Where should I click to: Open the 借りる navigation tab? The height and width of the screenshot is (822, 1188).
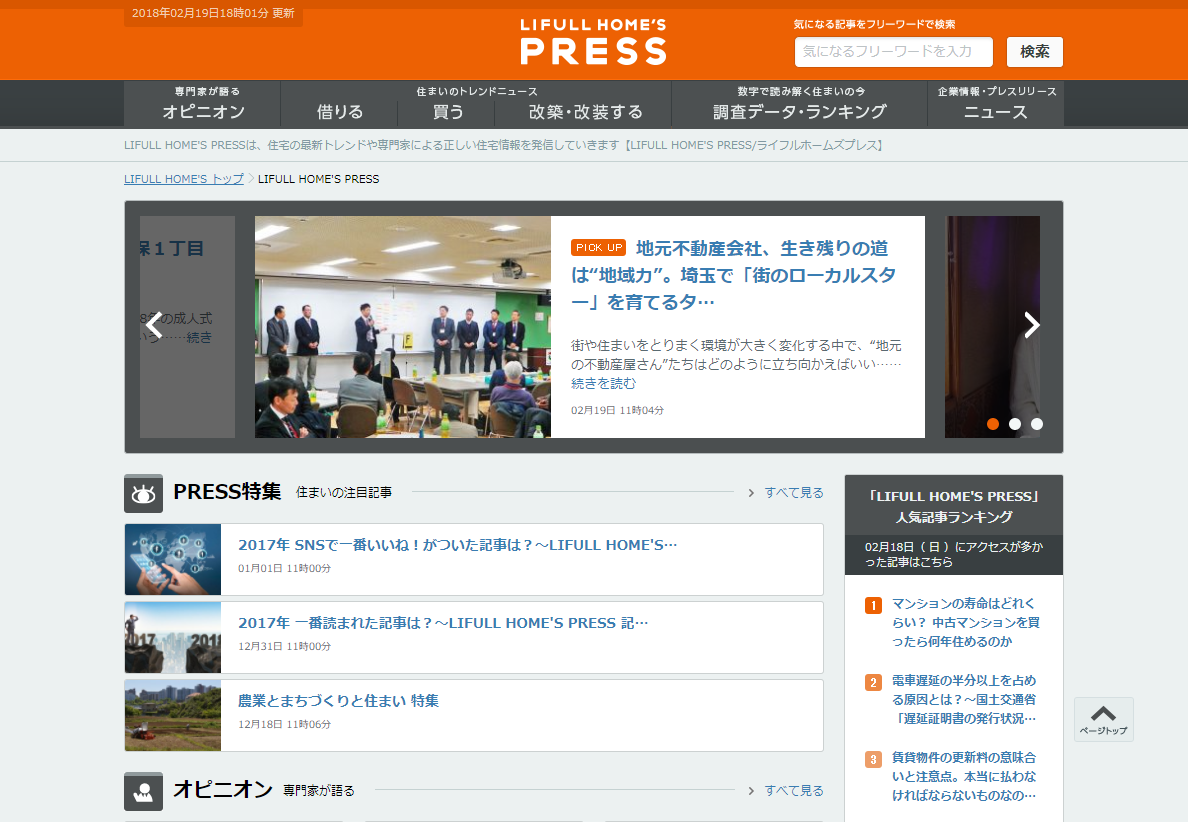(339, 112)
